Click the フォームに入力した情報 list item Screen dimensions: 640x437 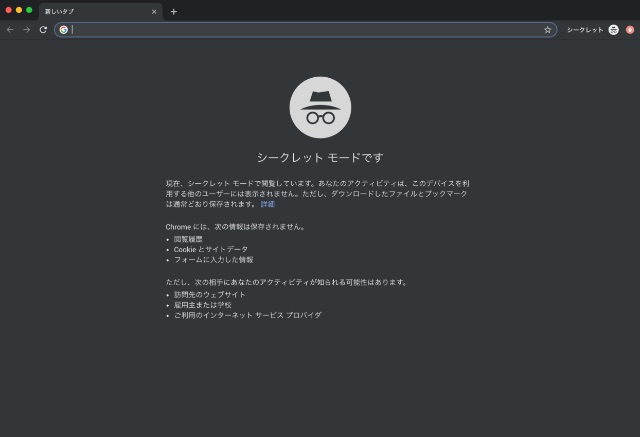(213, 260)
